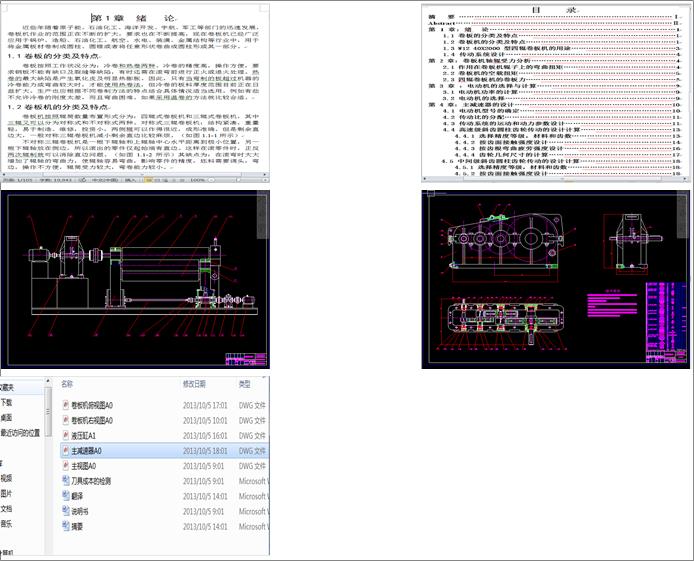
Task: Click the page count in Word status bar
Action: pyautogui.click(x=18, y=180)
